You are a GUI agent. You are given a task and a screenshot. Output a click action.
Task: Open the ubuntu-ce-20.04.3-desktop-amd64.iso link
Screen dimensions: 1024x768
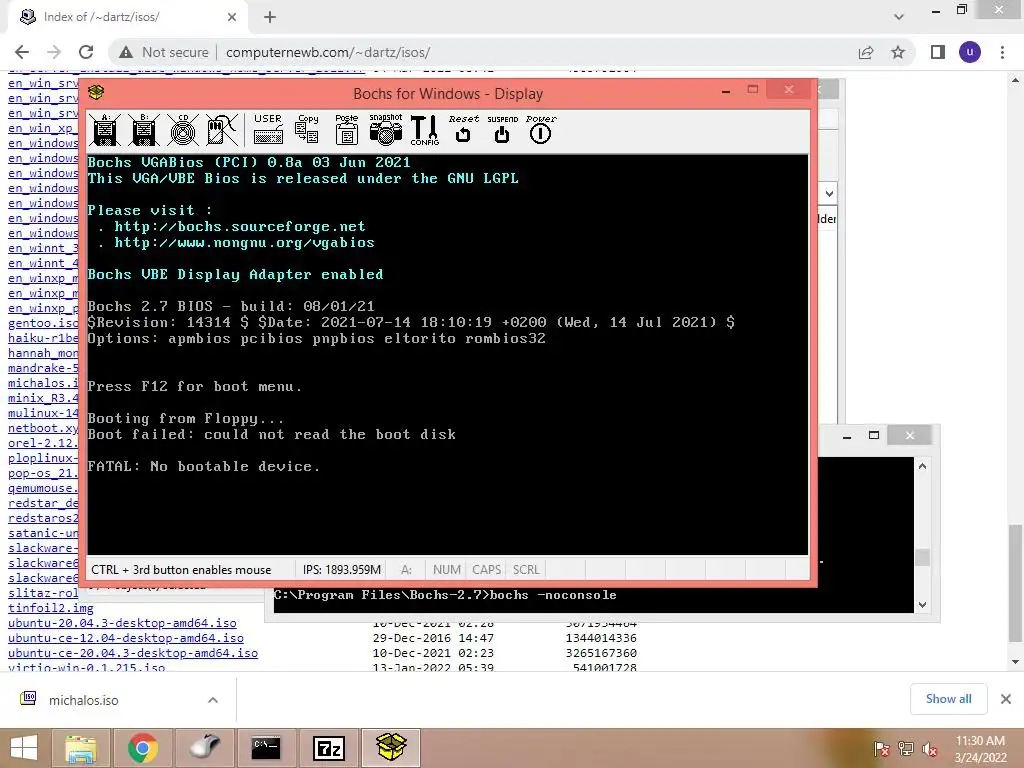133,652
